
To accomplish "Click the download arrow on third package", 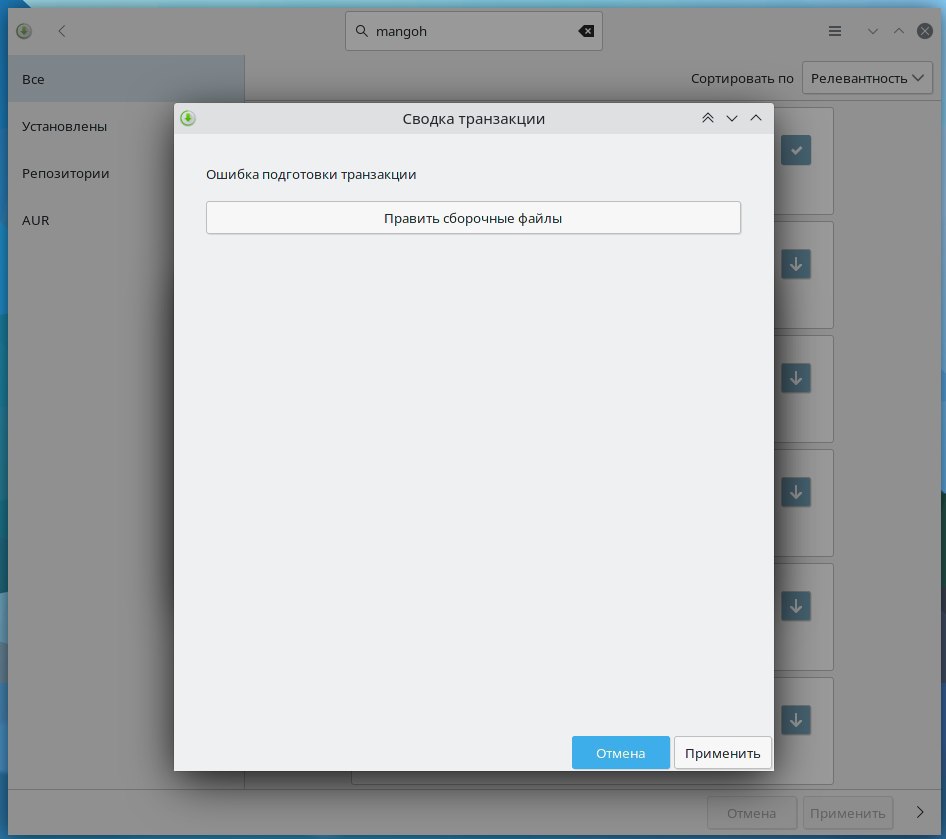I will pyautogui.click(x=796, y=378).
